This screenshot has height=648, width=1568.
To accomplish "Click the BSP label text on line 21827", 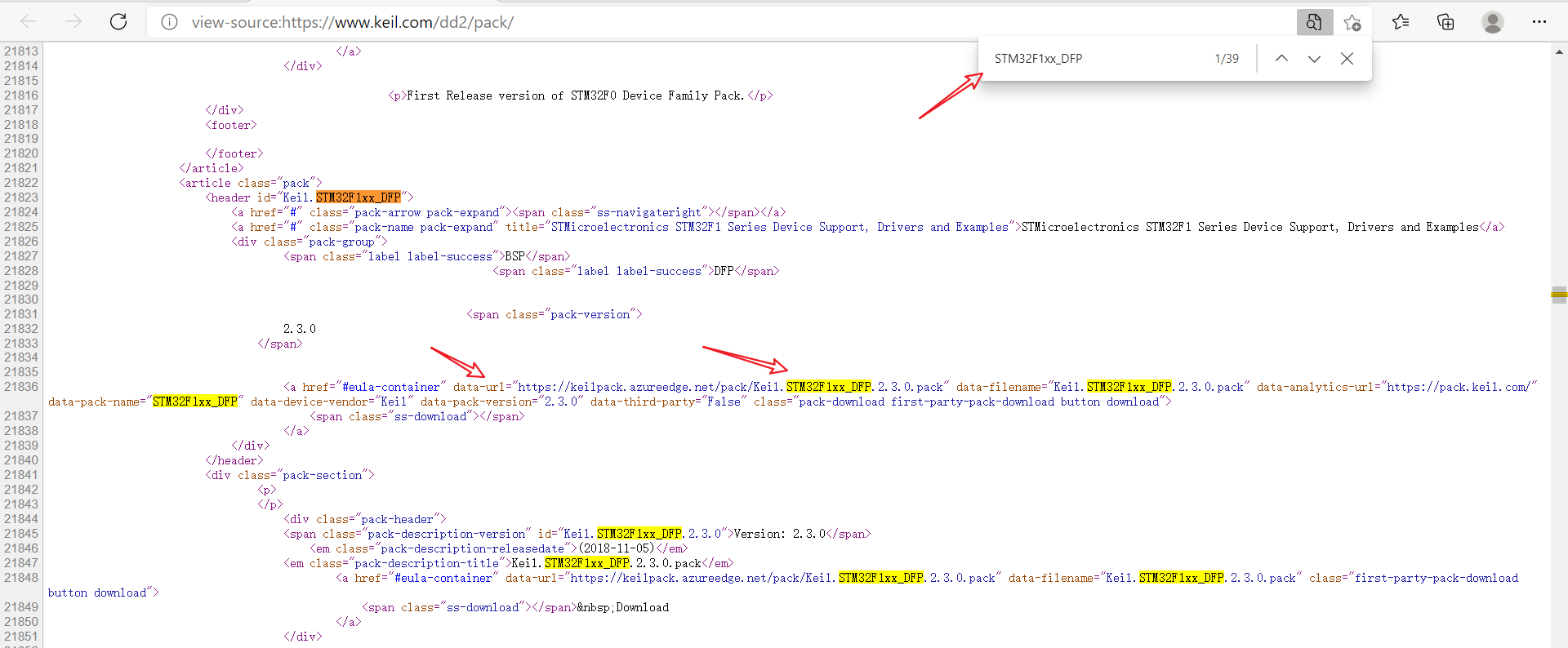I will pos(515,256).
